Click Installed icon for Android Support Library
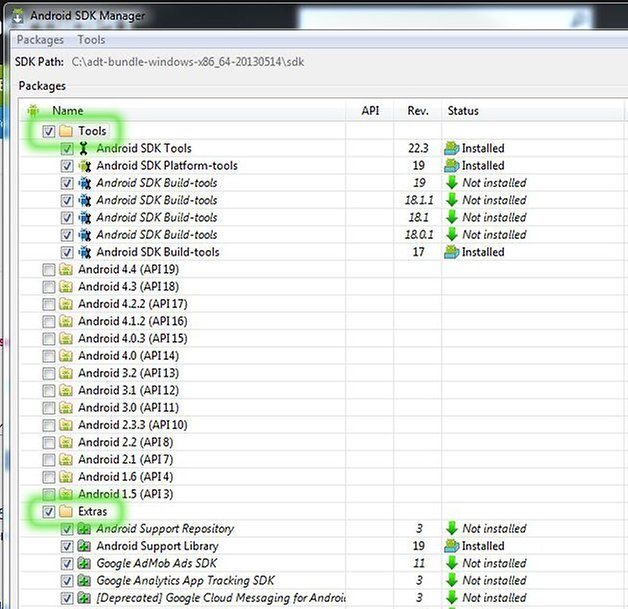The width and height of the screenshot is (628, 609). [451, 546]
